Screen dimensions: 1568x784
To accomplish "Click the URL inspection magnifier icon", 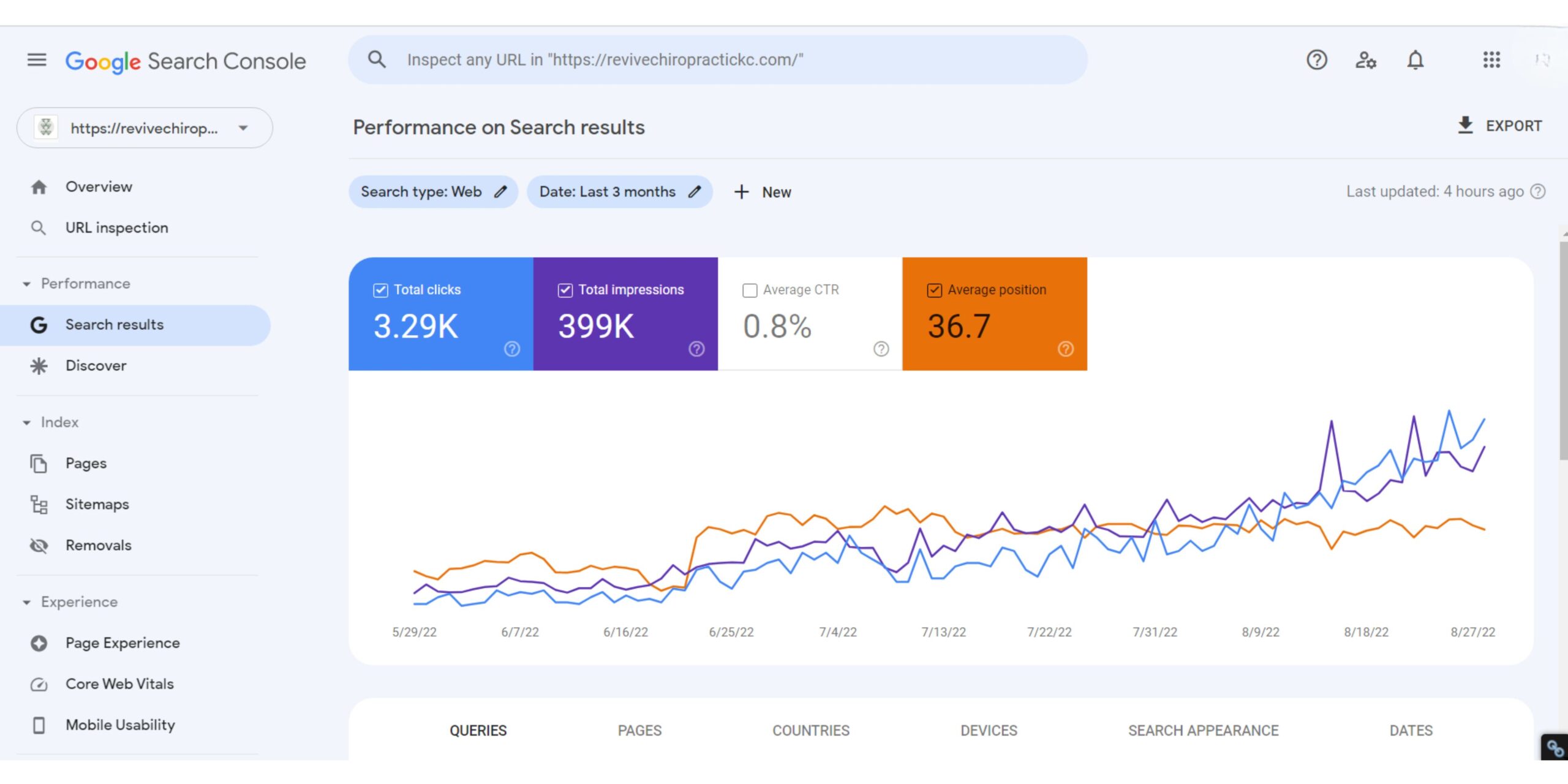I will point(38,228).
